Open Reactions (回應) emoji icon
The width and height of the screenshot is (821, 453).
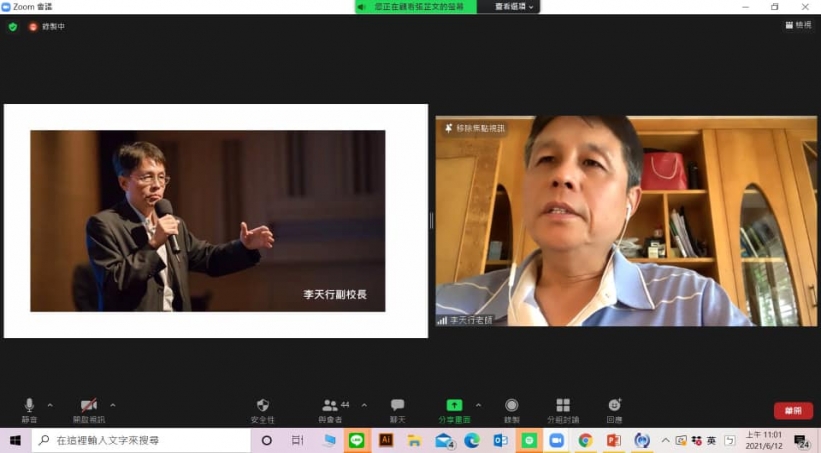click(614, 406)
